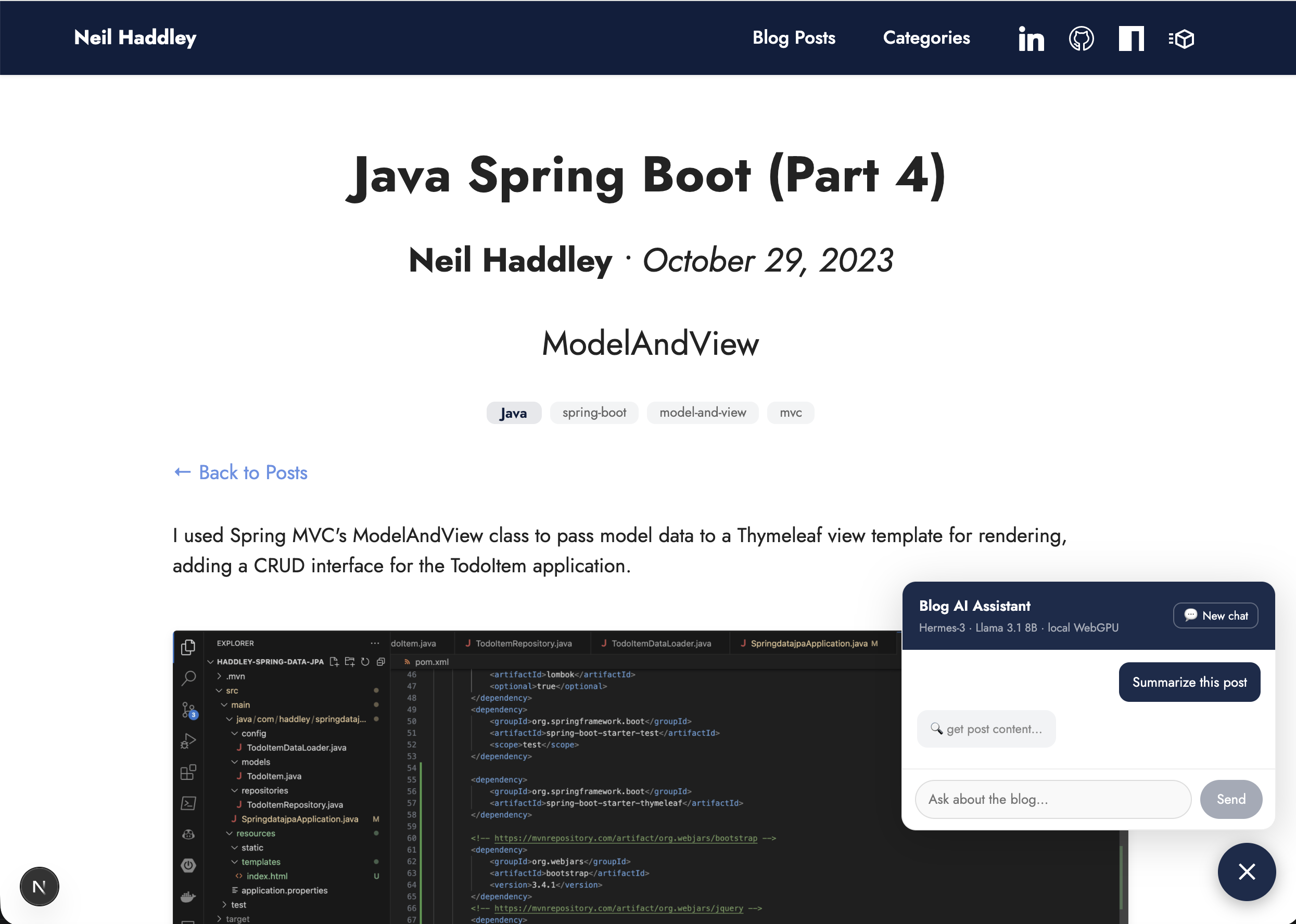Viewport: 1296px width, 924px height.
Task: Click the ModelAndView subtitle
Action: pos(650,344)
